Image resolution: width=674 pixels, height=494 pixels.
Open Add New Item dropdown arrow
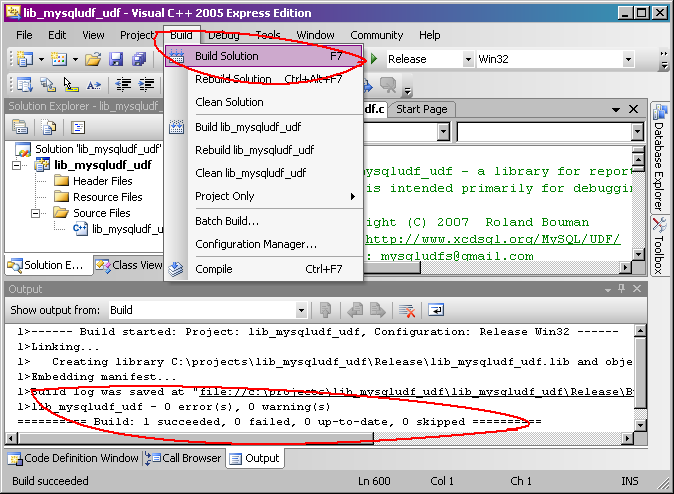point(75,59)
